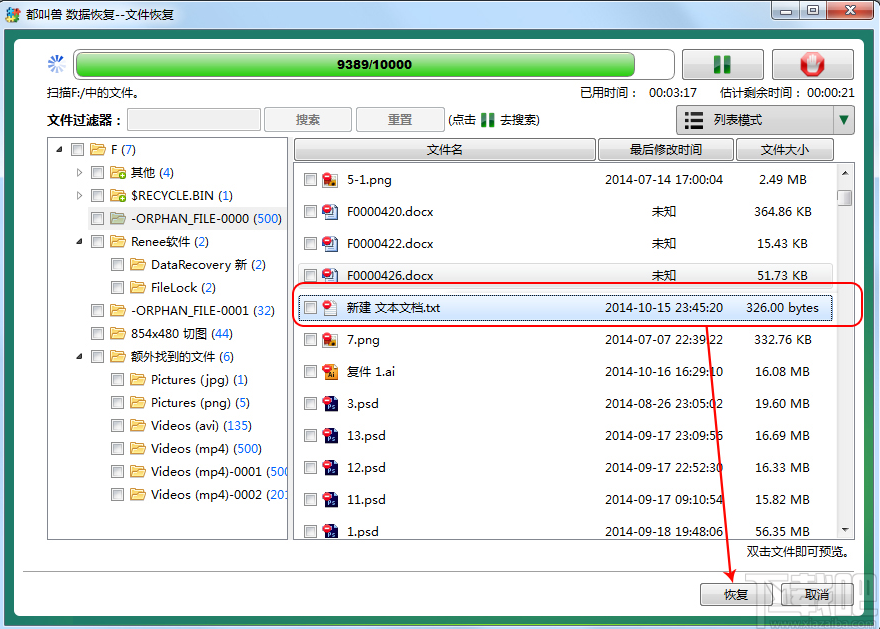Screen dimensions: 880x629
Task: Select the Videos (mp4)-0001 tree item
Action: [219, 471]
